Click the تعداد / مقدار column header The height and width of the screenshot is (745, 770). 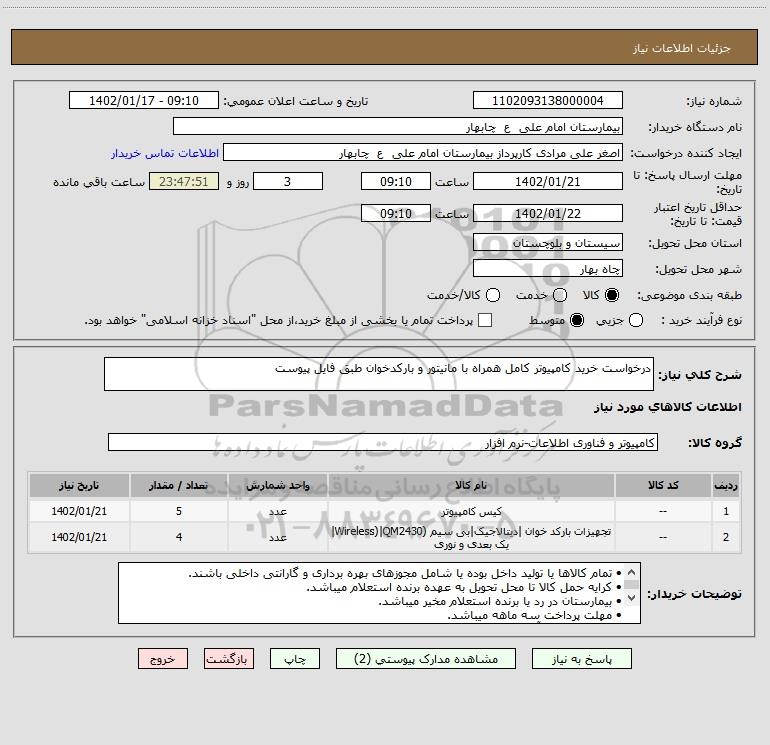[x=179, y=486]
